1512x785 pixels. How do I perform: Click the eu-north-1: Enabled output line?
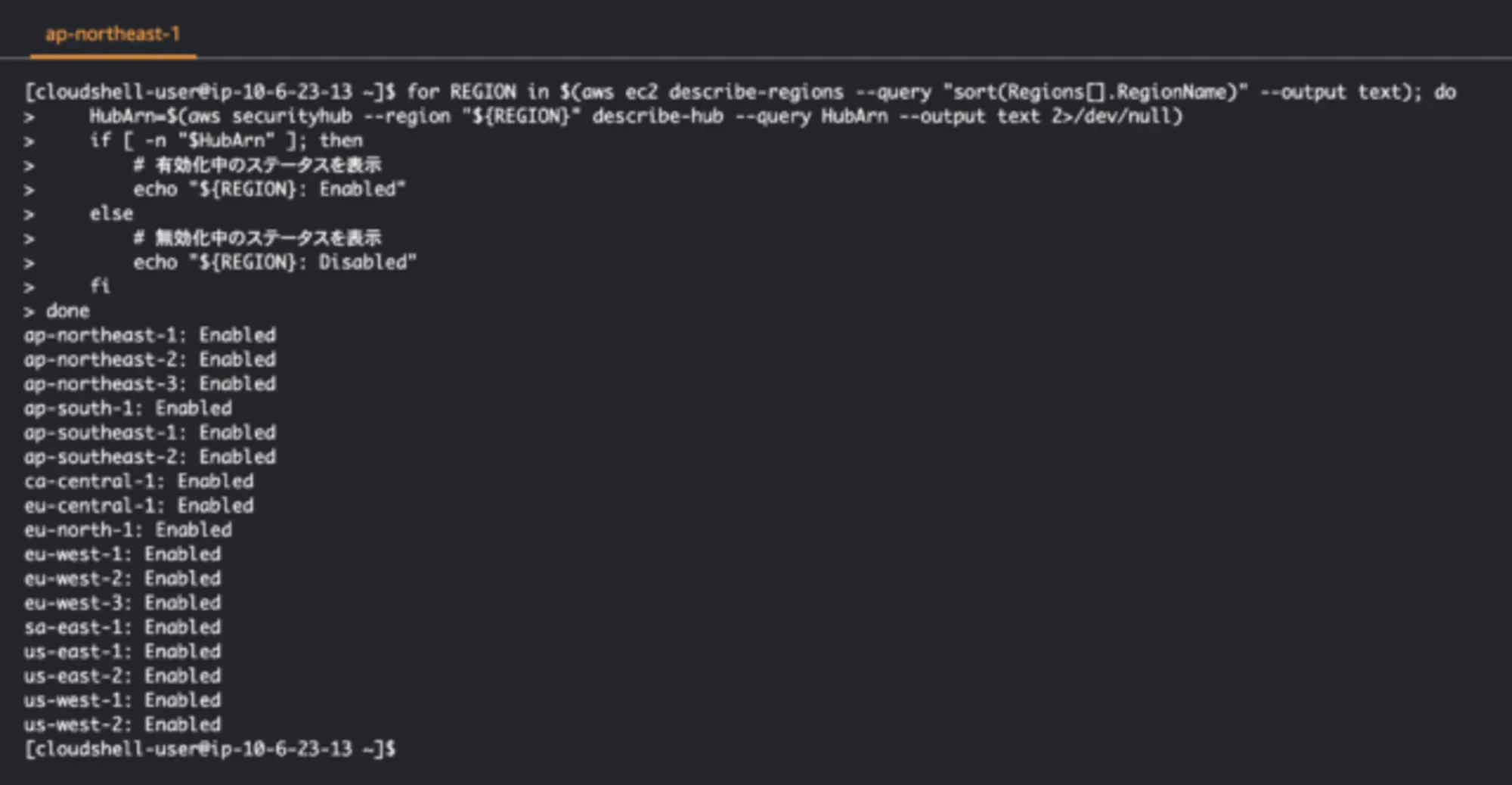(128, 529)
